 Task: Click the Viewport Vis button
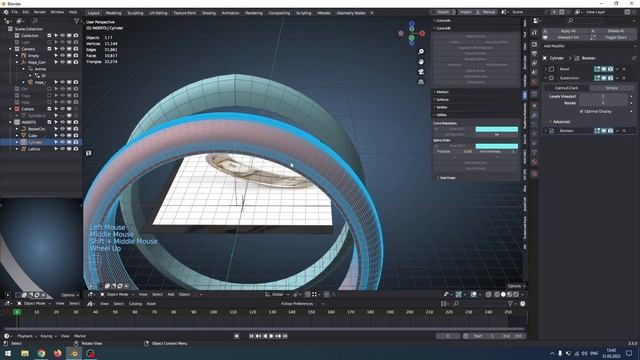tap(565, 38)
